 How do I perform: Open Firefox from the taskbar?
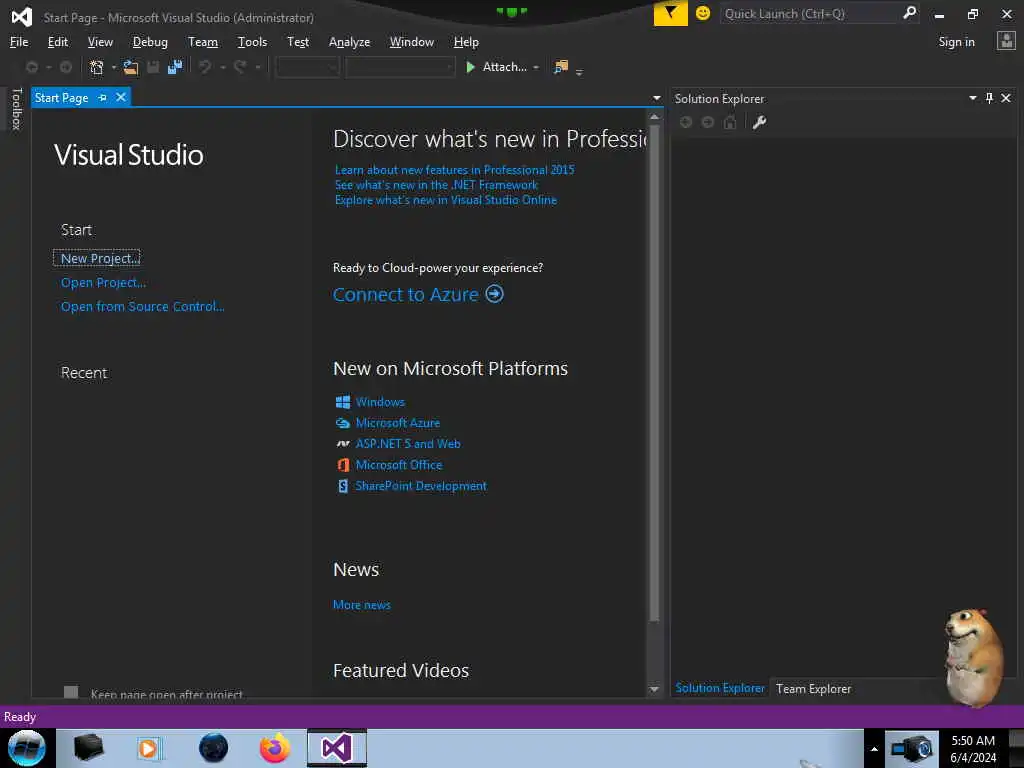pyautogui.click(x=275, y=748)
